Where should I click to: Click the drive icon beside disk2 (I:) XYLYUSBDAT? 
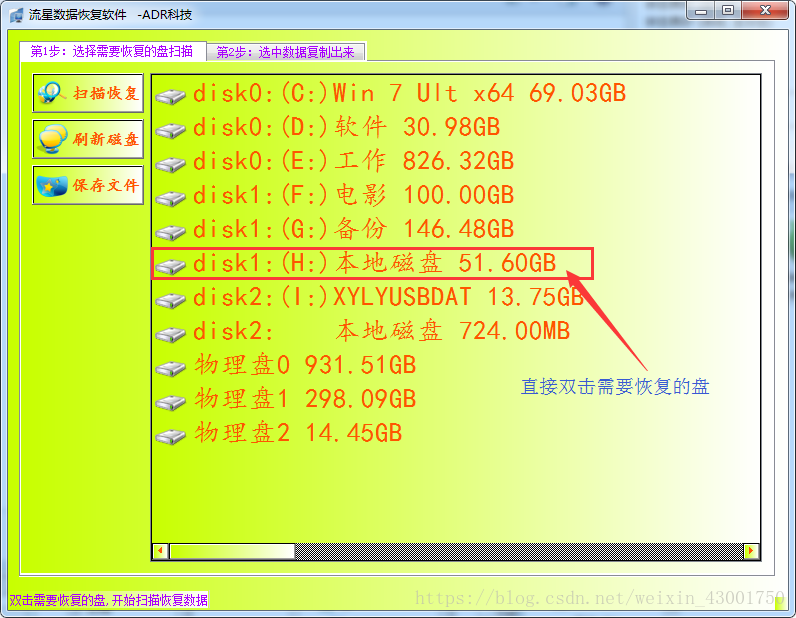[x=171, y=300]
